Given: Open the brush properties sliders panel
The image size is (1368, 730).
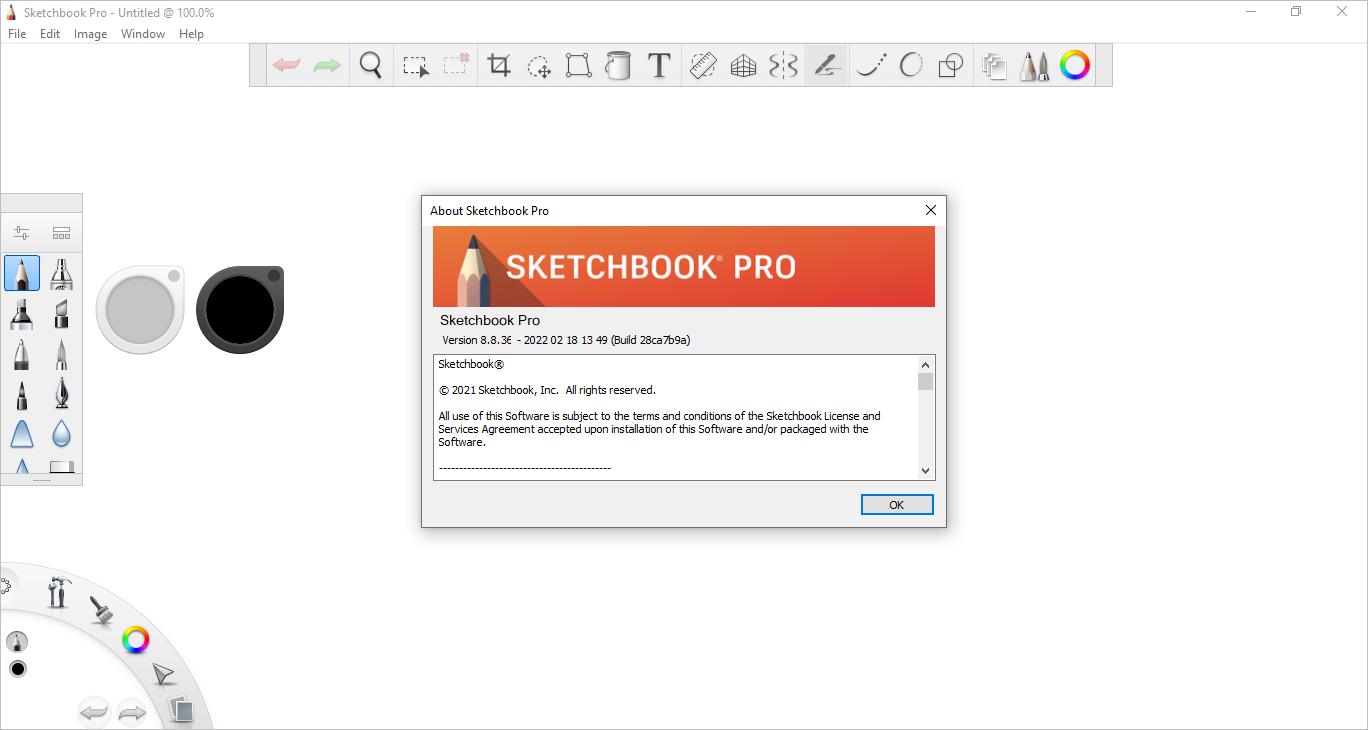Looking at the screenshot, I should pyautogui.click(x=21, y=232).
